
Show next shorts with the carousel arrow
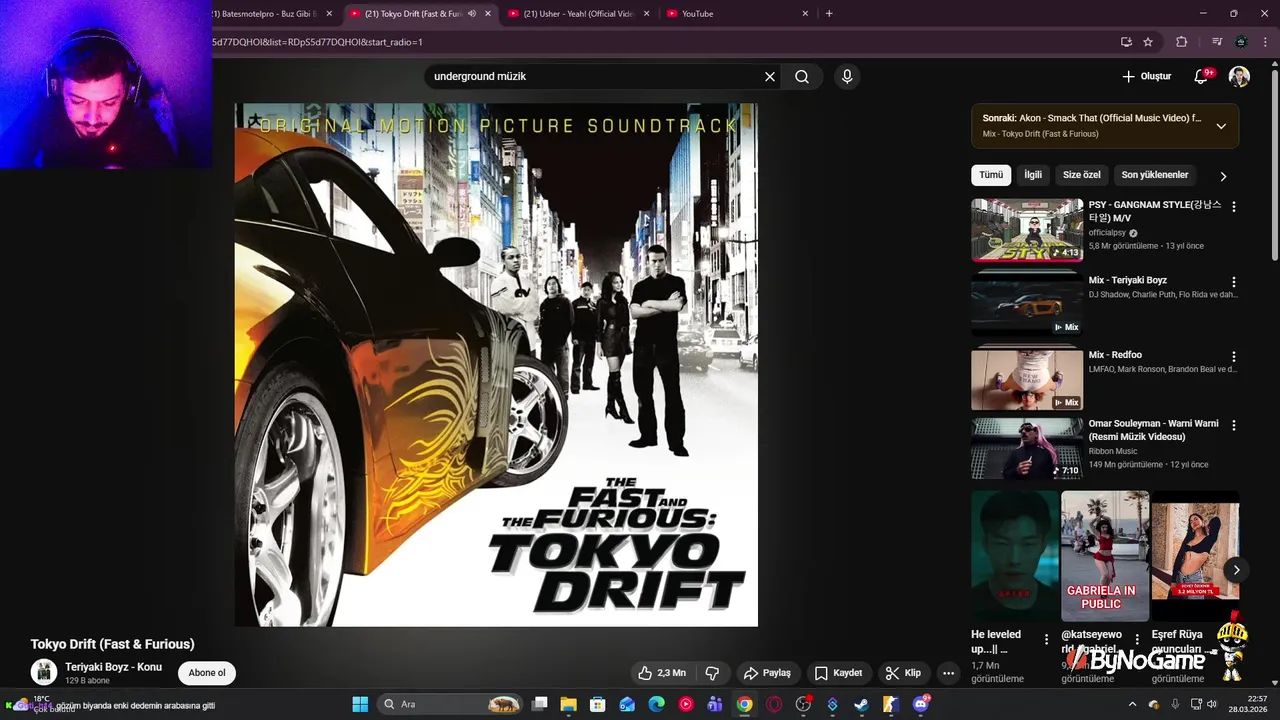click(1236, 570)
